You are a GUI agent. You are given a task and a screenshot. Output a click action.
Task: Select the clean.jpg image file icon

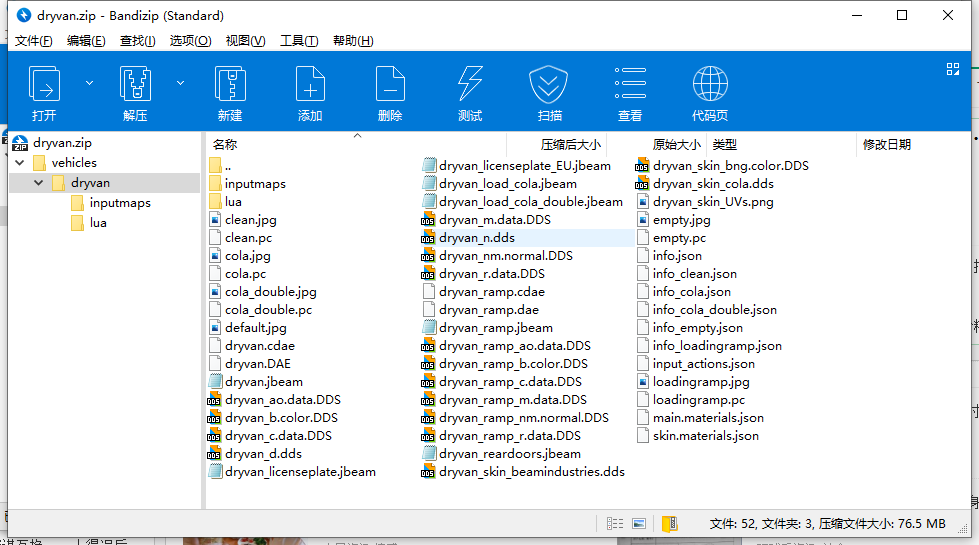pyautogui.click(x=215, y=220)
